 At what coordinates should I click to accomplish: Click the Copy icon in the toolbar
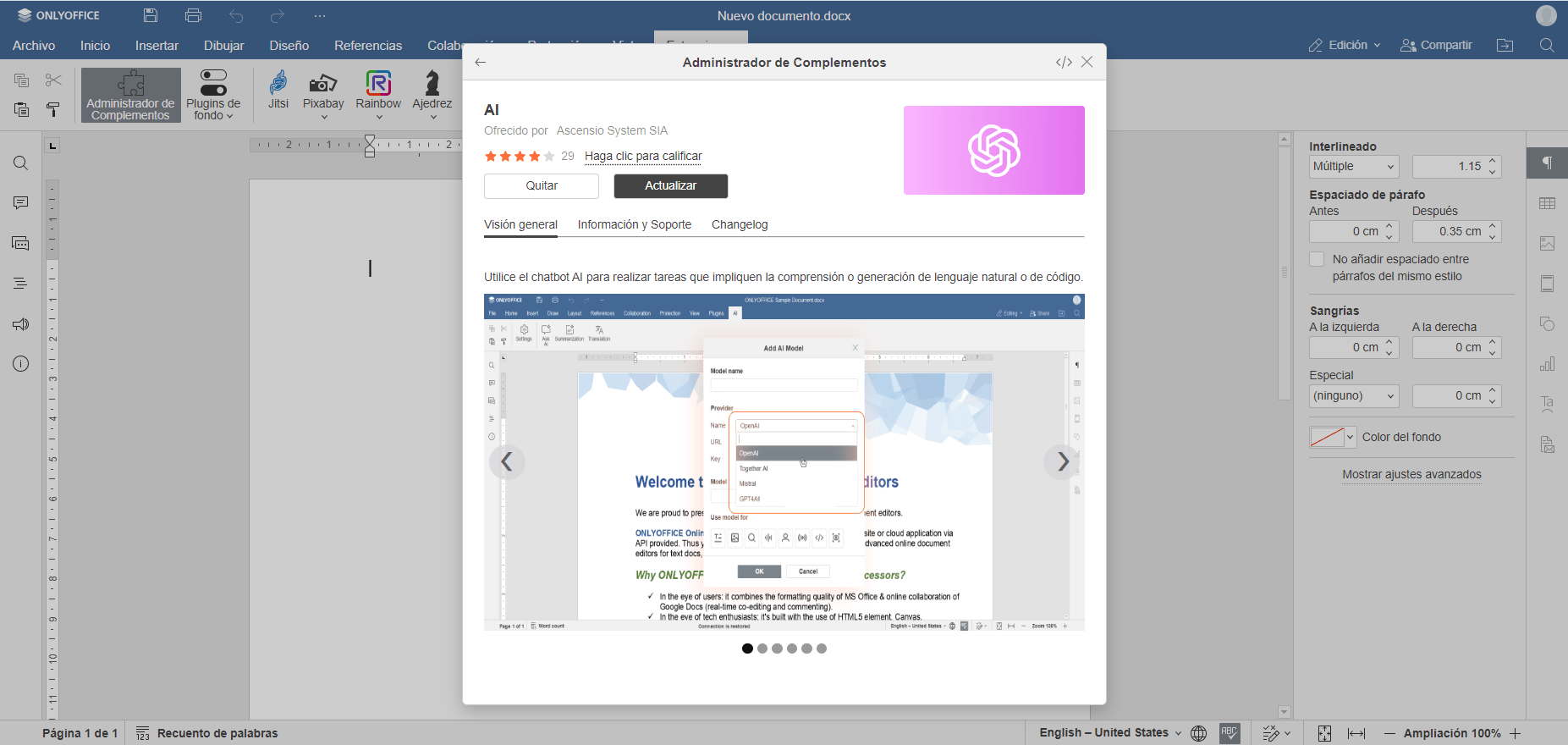22,80
